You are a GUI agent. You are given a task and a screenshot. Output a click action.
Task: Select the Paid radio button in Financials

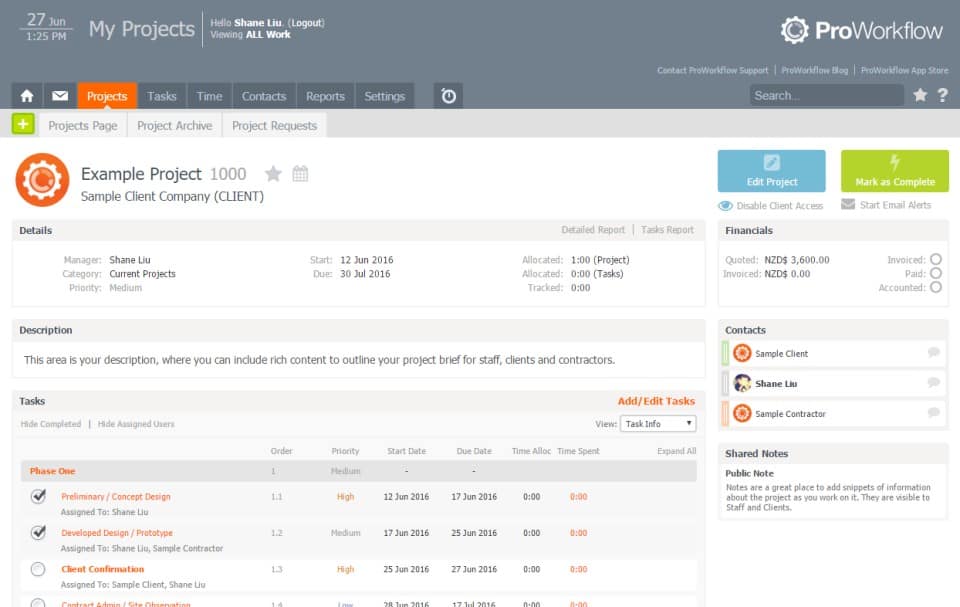pyautogui.click(x=935, y=273)
